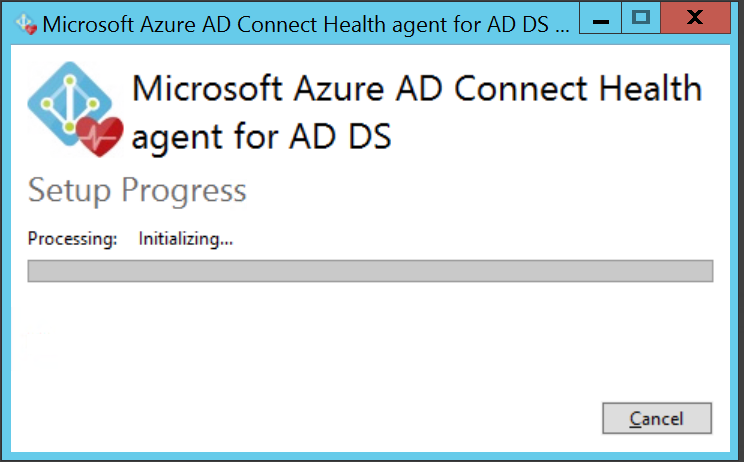Click the 'Setup Progress' heading
Viewport: 744px width, 462px height.
pos(137,190)
